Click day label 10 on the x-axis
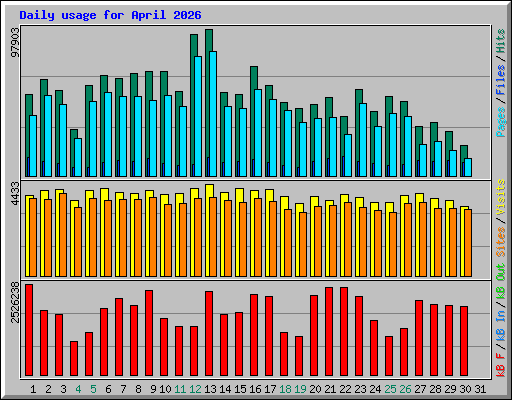Screen dimensions: 512x400 point(165,389)
